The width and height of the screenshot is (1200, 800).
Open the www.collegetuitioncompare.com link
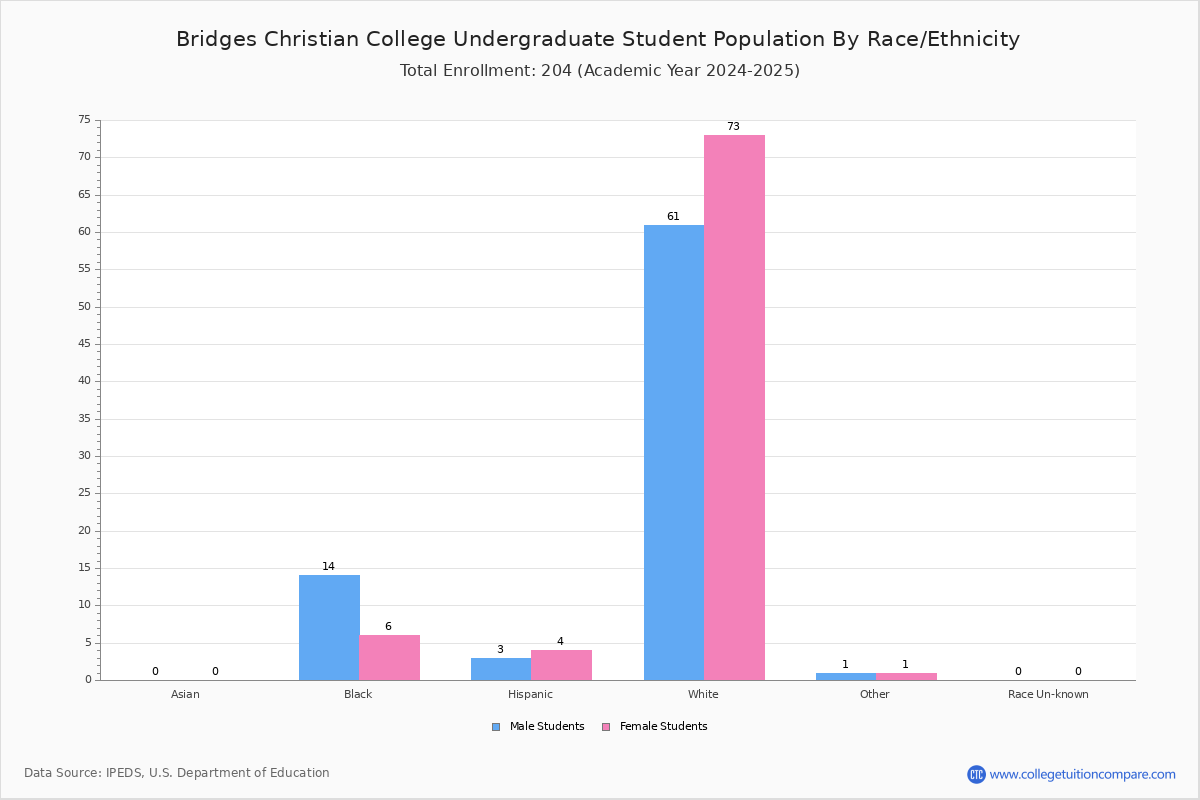(1082, 774)
